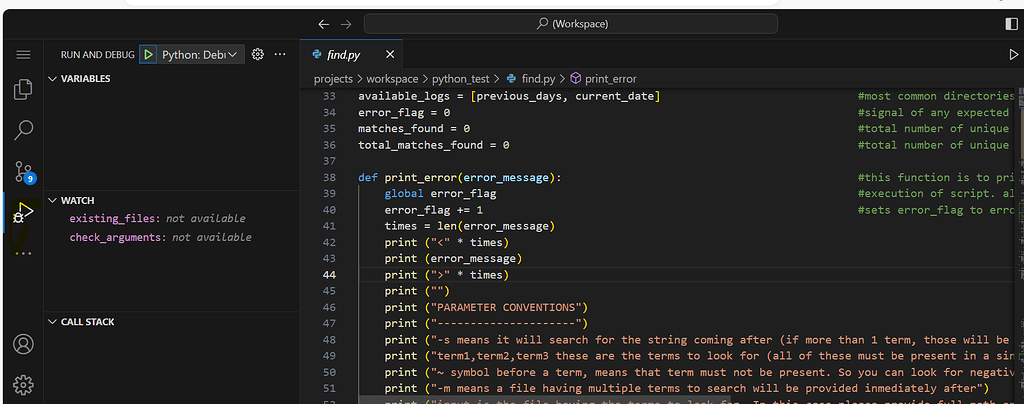
Task: Open launch.json with gear icon
Action: click(x=257, y=54)
